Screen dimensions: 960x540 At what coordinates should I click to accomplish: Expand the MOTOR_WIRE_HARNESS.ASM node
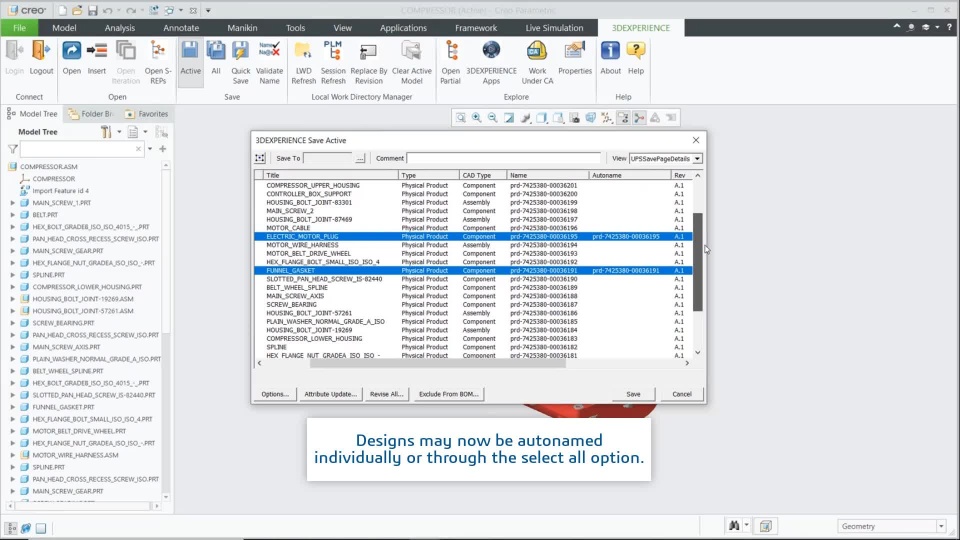pos(12,455)
